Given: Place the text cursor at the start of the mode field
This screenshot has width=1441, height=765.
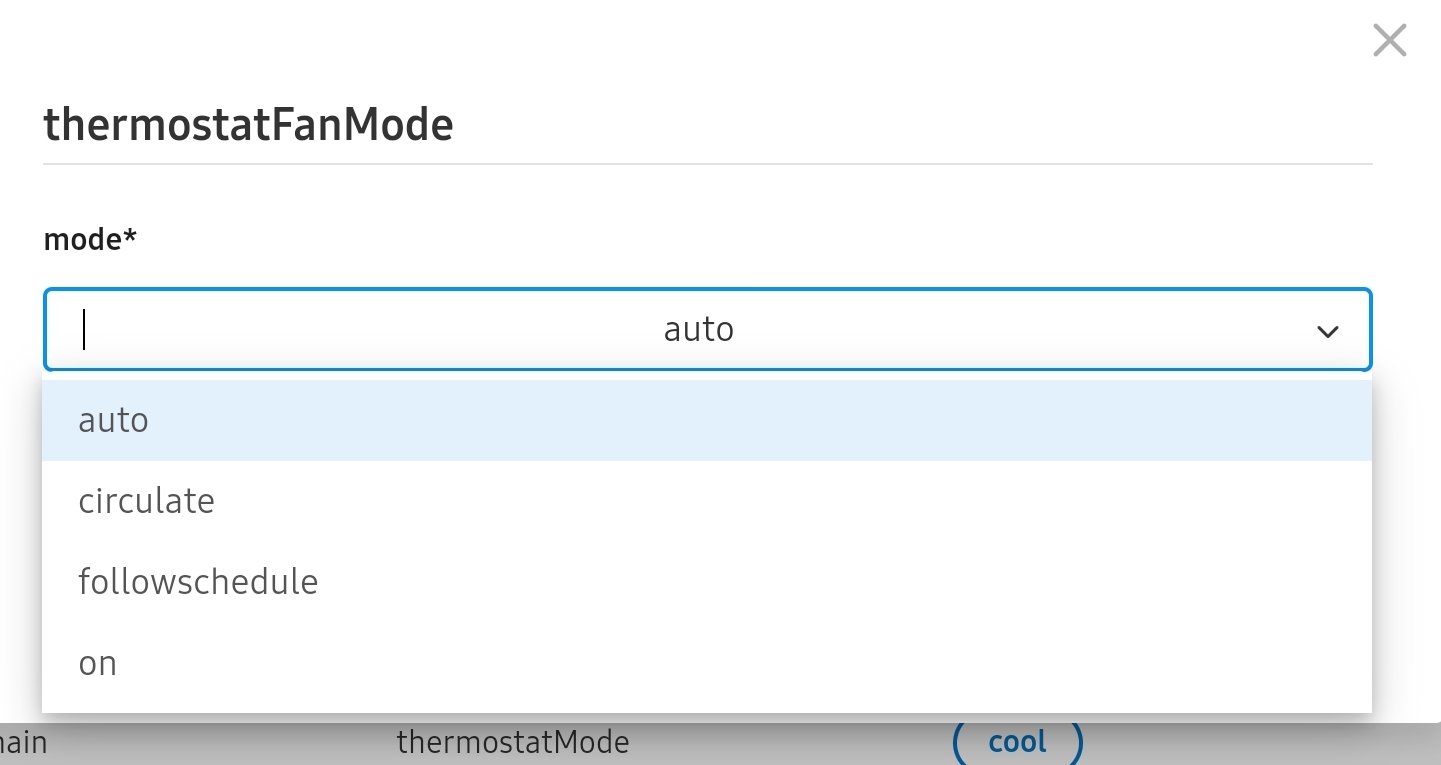Looking at the screenshot, I should pyautogui.click(x=85, y=330).
